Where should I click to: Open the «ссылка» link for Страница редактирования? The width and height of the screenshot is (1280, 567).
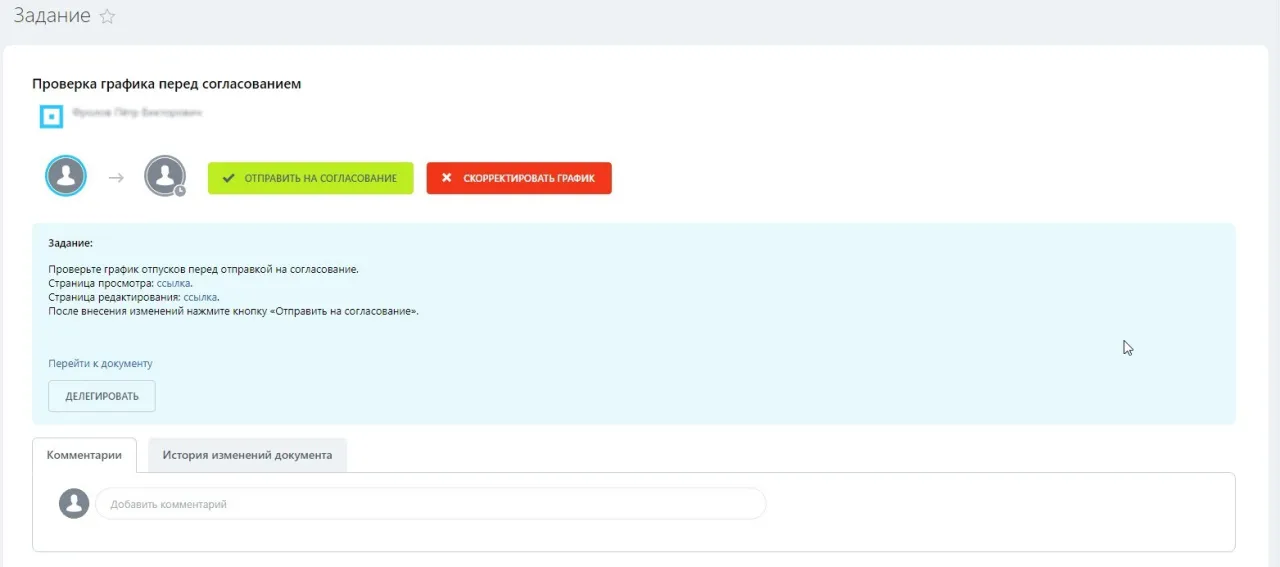tap(200, 298)
